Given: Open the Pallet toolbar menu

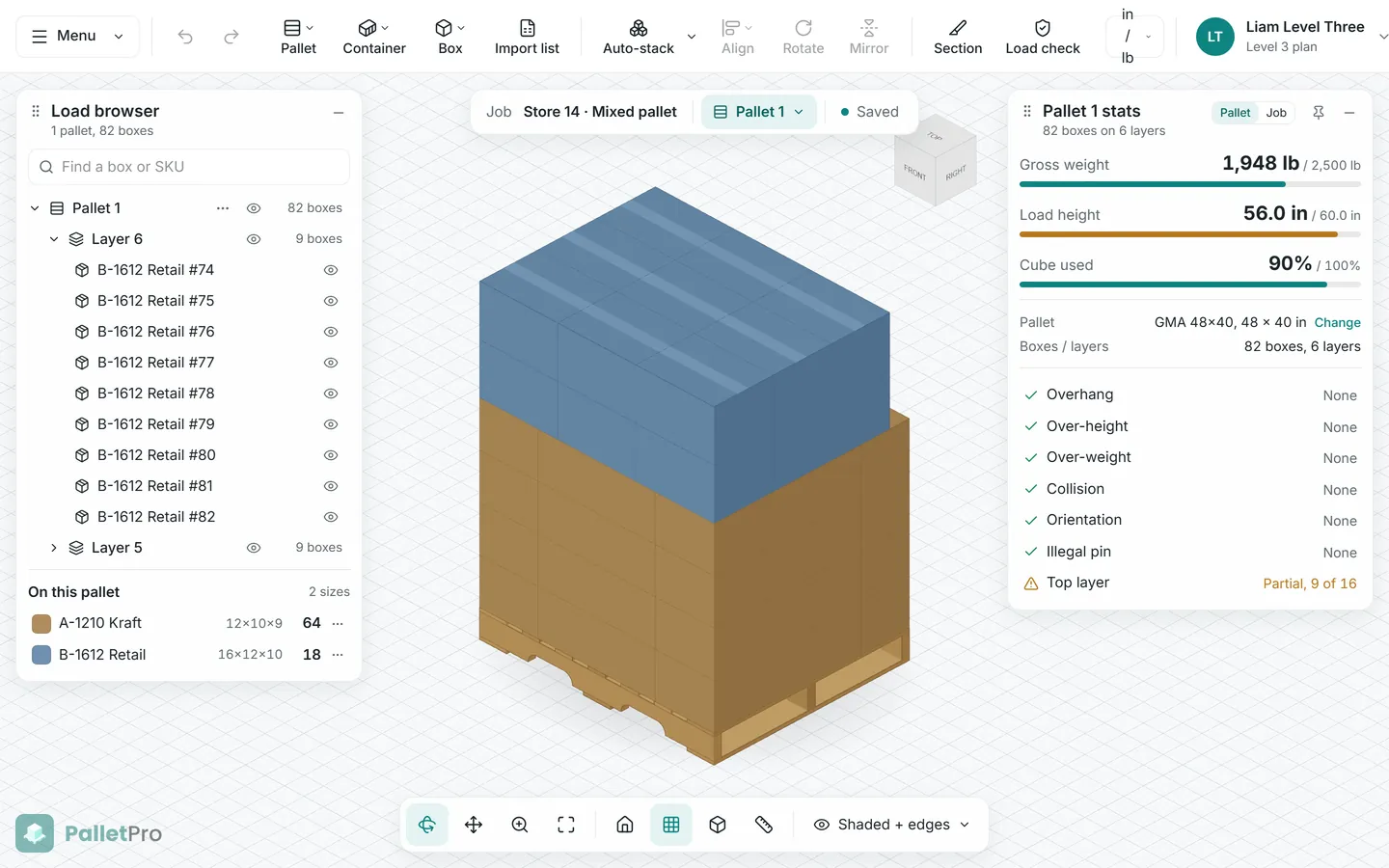Looking at the screenshot, I should pos(298,37).
